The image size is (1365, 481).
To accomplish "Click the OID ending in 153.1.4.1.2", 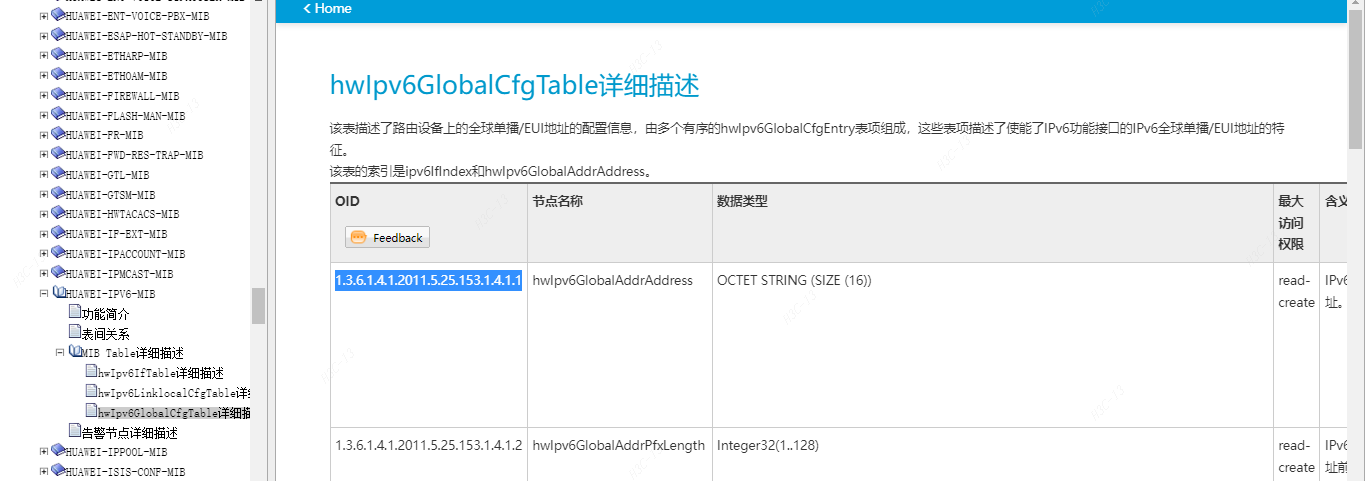I will [x=428, y=446].
